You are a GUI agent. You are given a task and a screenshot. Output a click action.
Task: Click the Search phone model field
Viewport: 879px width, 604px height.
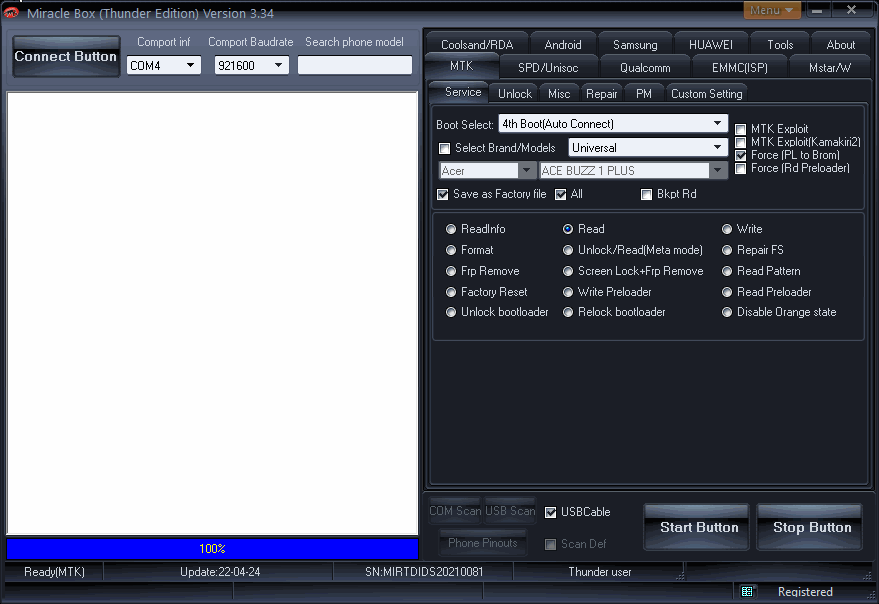point(355,65)
